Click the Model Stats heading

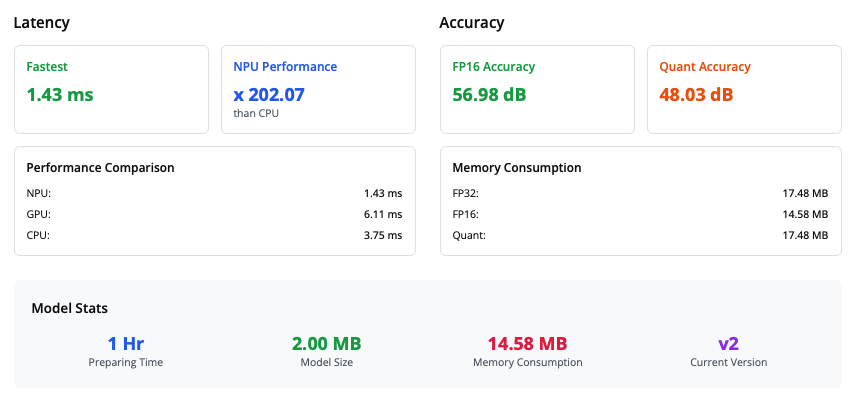tap(69, 309)
